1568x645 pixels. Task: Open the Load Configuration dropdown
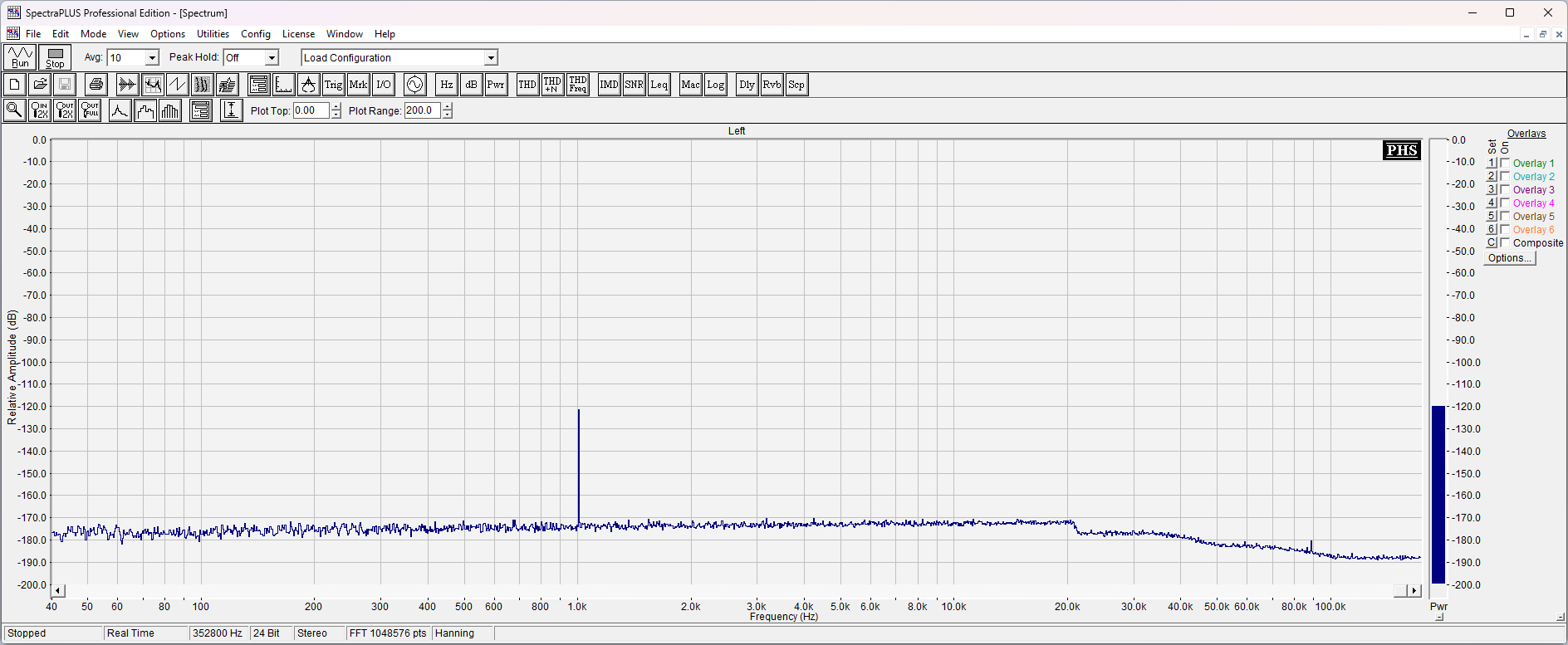[491, 57]
